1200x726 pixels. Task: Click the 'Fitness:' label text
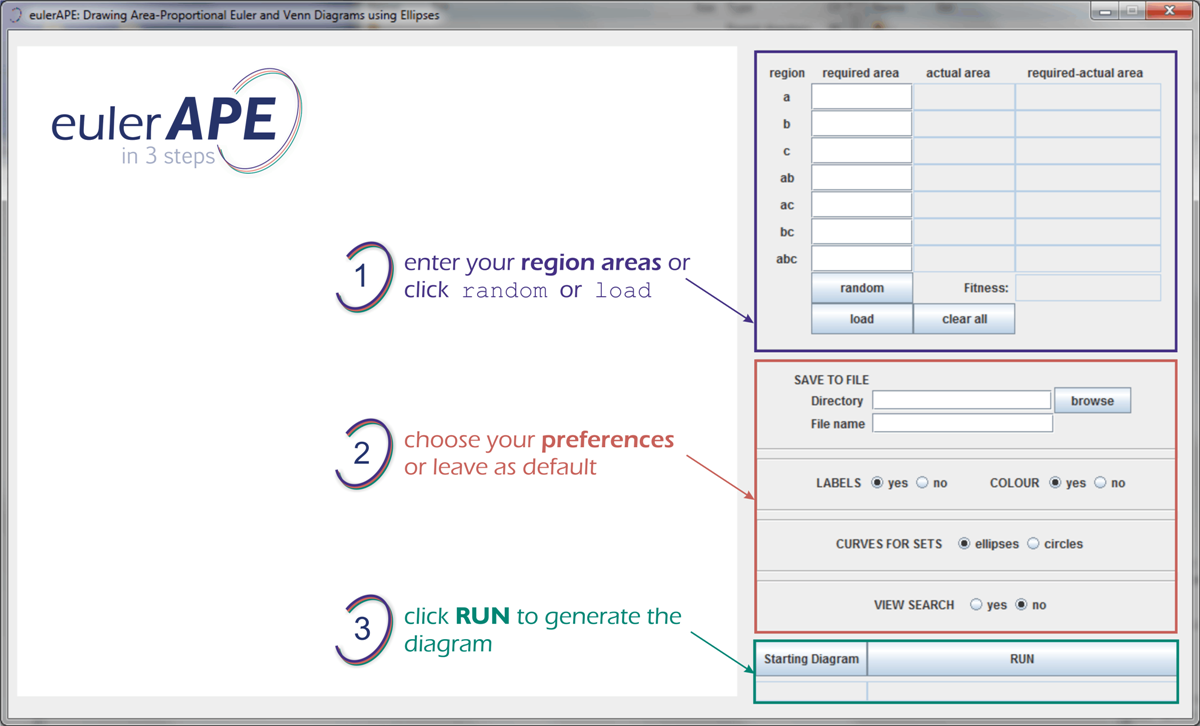pyautogui.click(x=984, y=288)
